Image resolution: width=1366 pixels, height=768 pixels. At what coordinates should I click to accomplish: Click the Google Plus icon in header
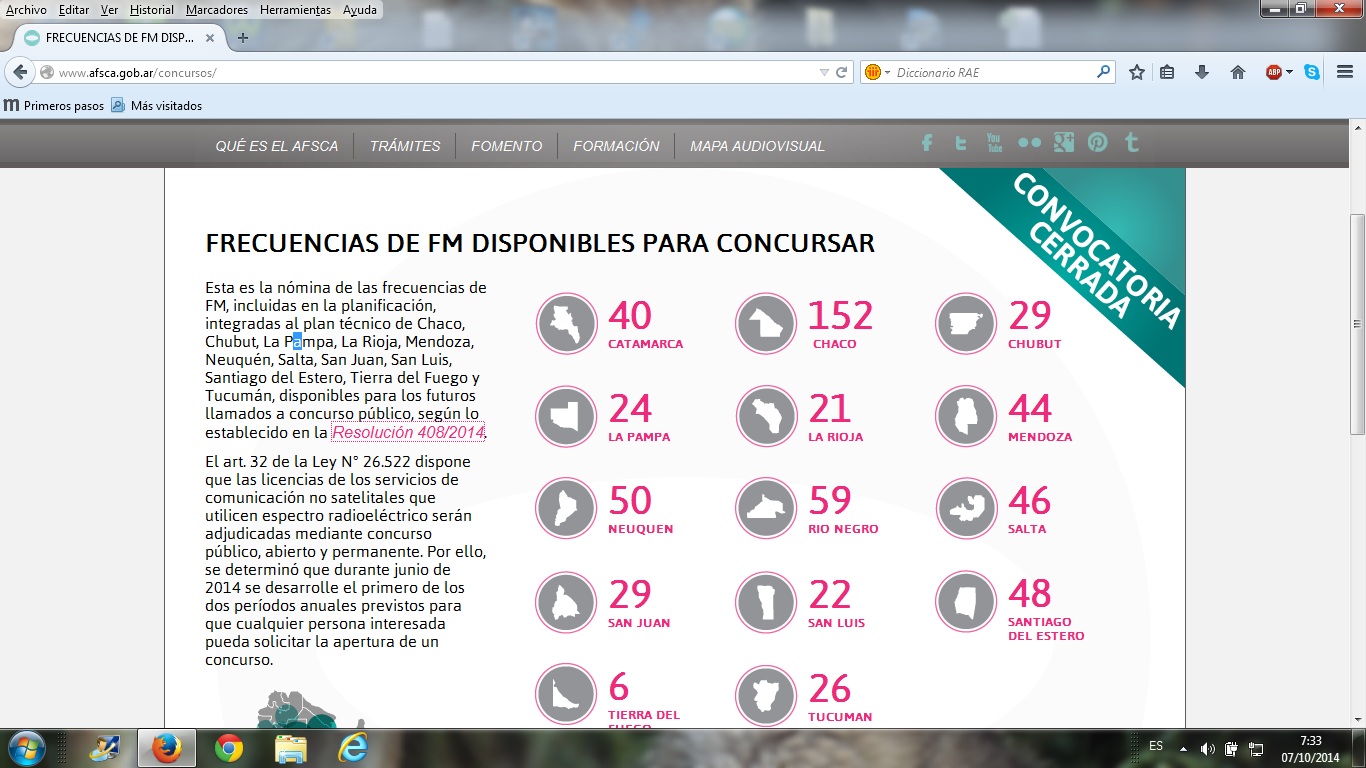(x=1063, y=142)
